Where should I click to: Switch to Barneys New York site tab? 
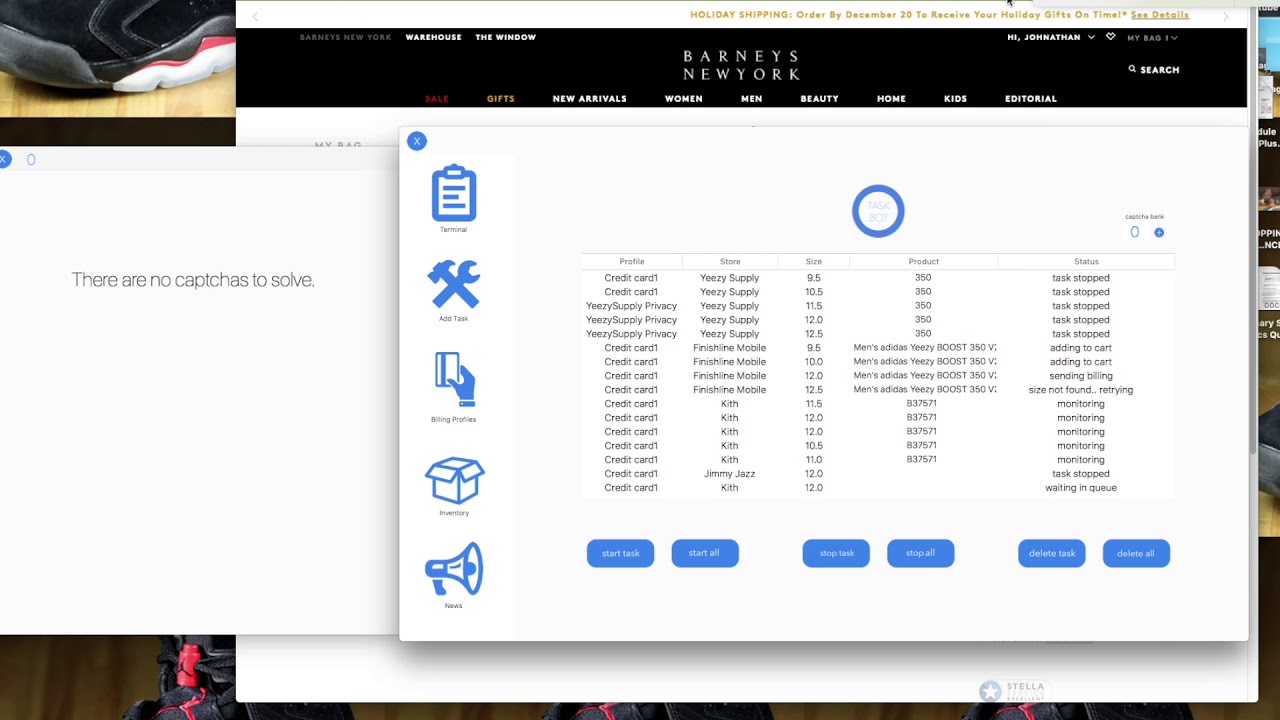pyautogui.click(x=345, y=37)
